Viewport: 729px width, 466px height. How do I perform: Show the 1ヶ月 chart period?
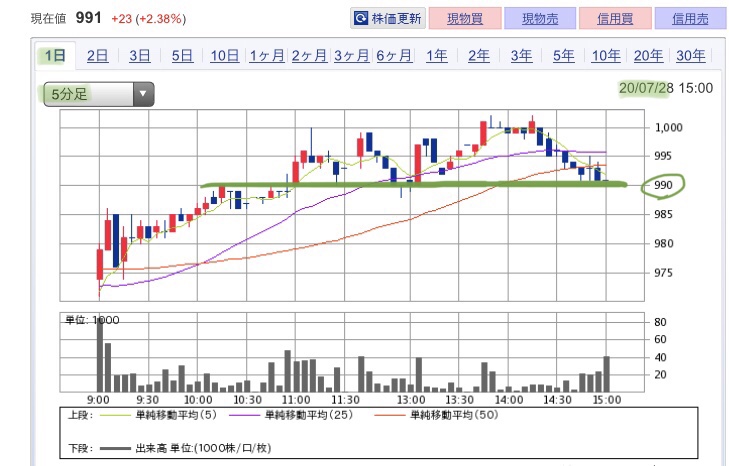267,56
